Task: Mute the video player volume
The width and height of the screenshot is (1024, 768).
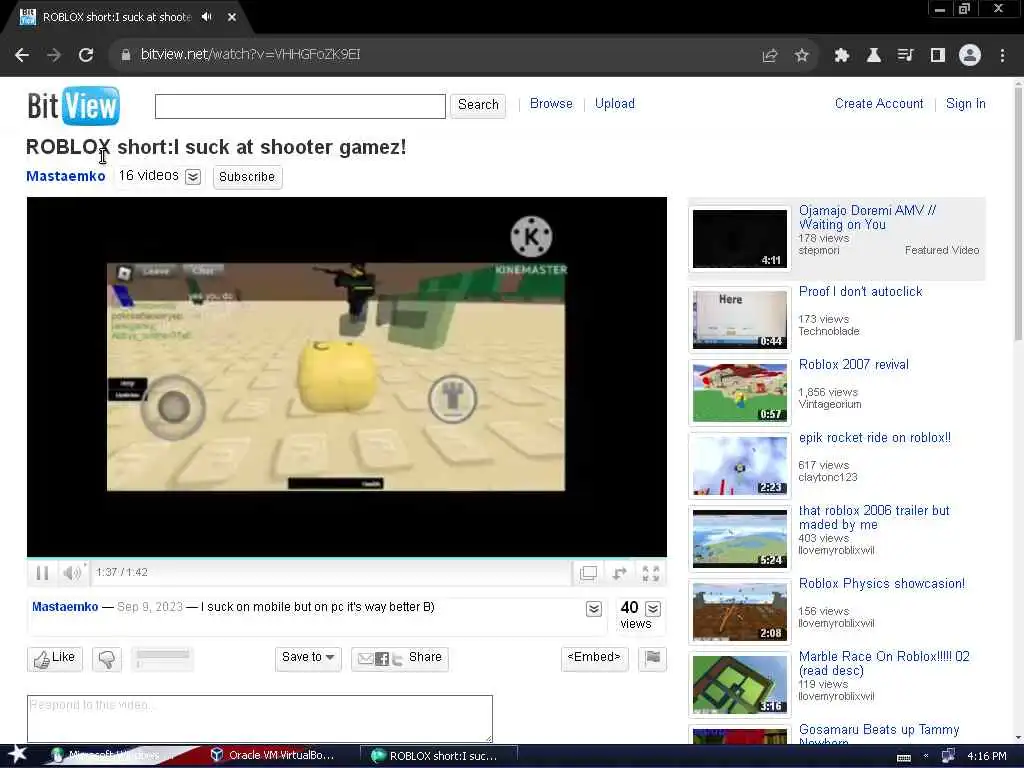Action: point(71,573)
